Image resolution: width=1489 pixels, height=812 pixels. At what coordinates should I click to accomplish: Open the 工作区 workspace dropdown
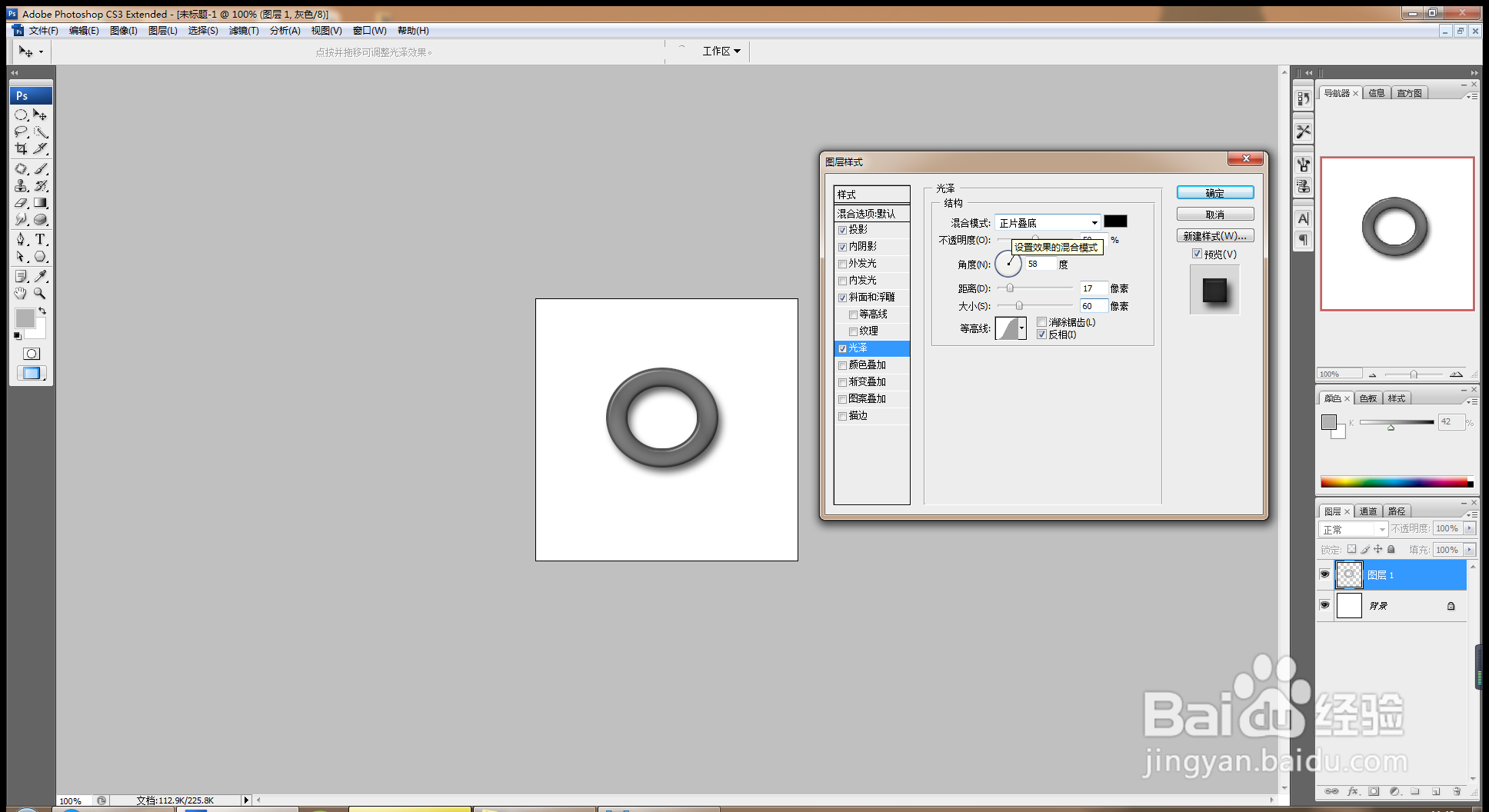pos(721,51)
